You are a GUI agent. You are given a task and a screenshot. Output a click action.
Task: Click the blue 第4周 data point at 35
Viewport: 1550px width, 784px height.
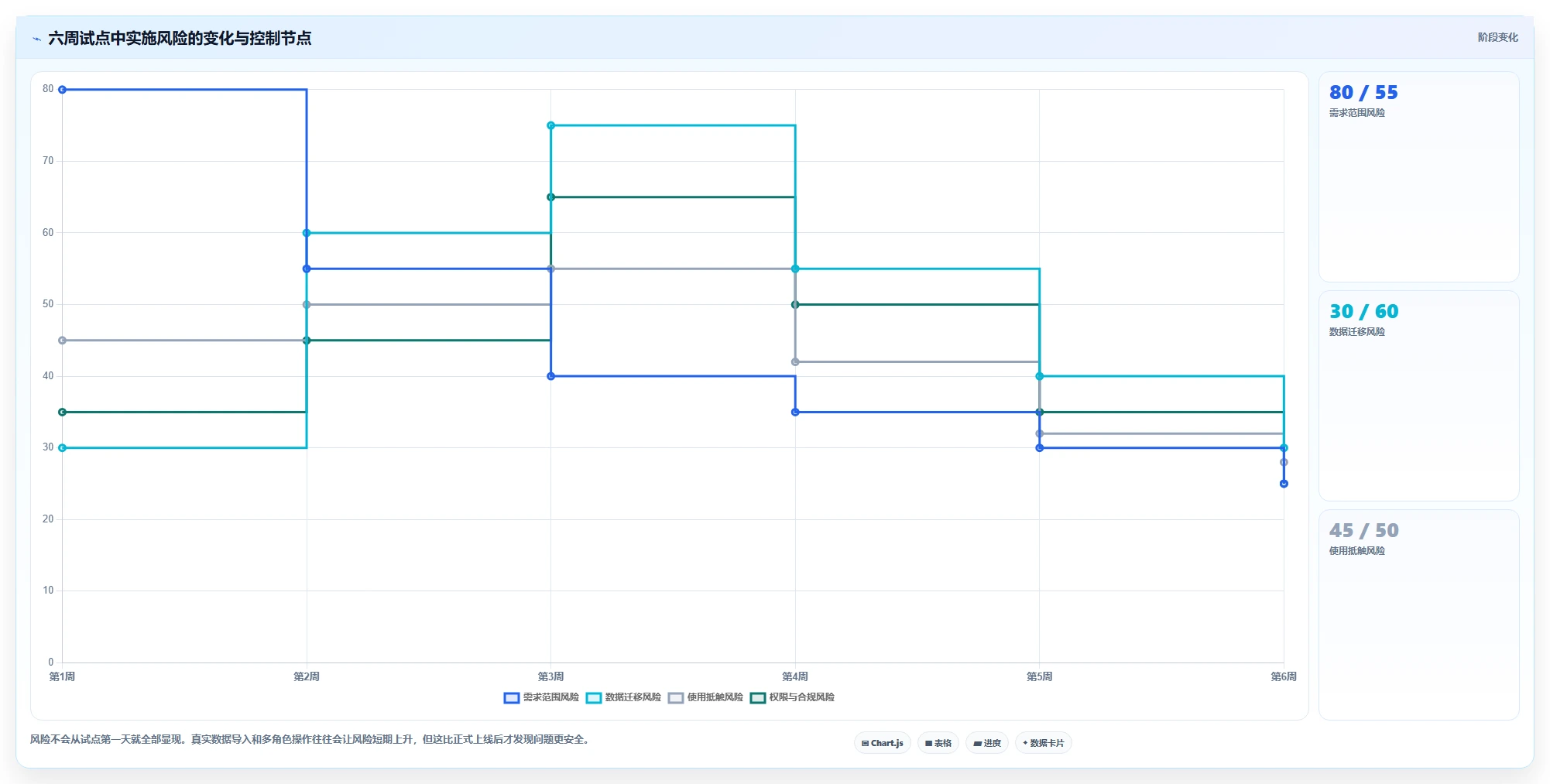(795, 412)
